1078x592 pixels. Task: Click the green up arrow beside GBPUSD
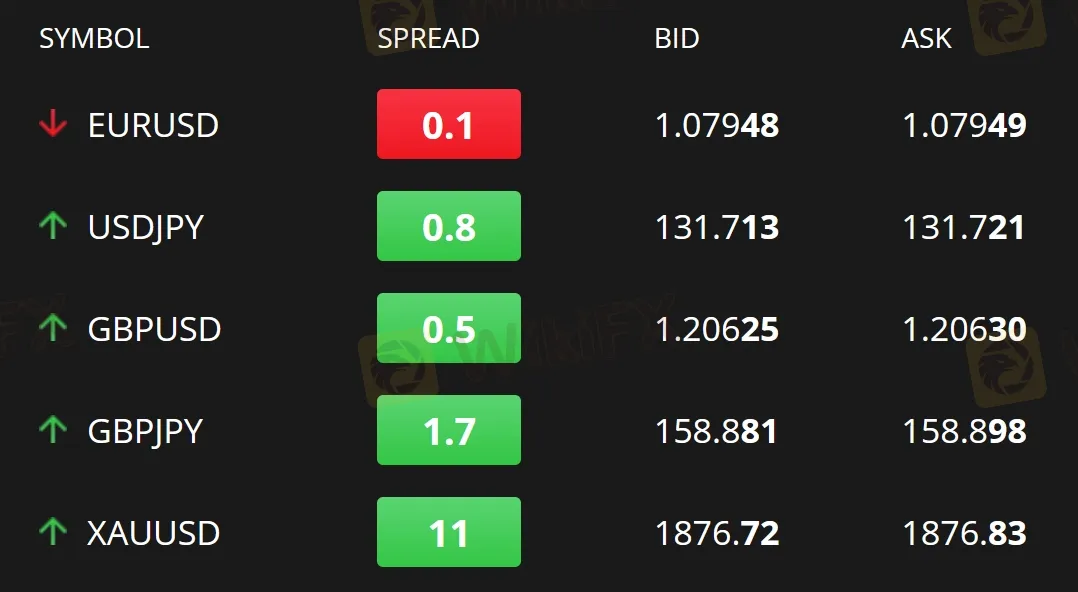52,329
